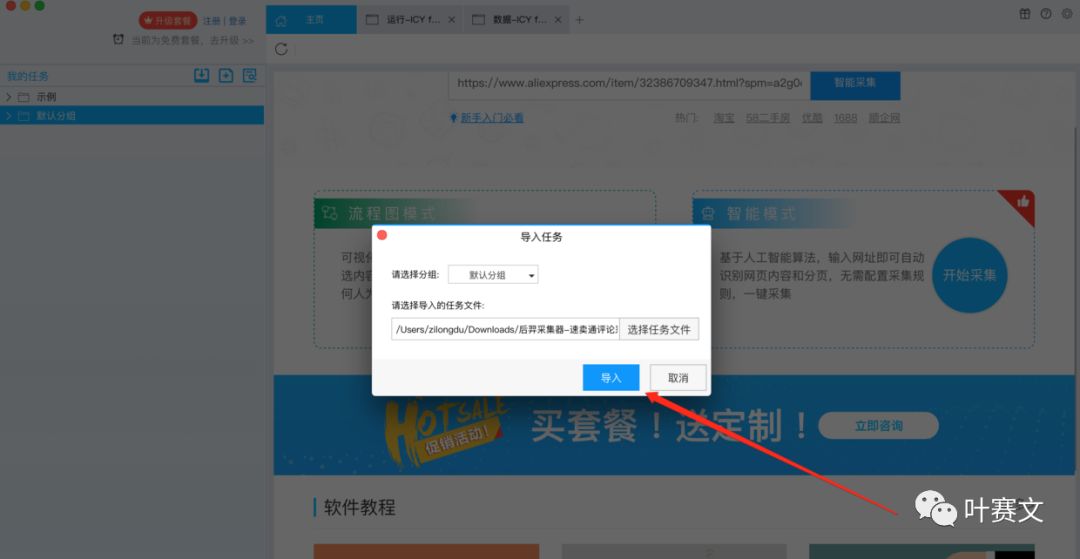This screenshot has height=559, width=1080.
Task: Click the search task icon in 我的任务
Action: tap(250, 76)
